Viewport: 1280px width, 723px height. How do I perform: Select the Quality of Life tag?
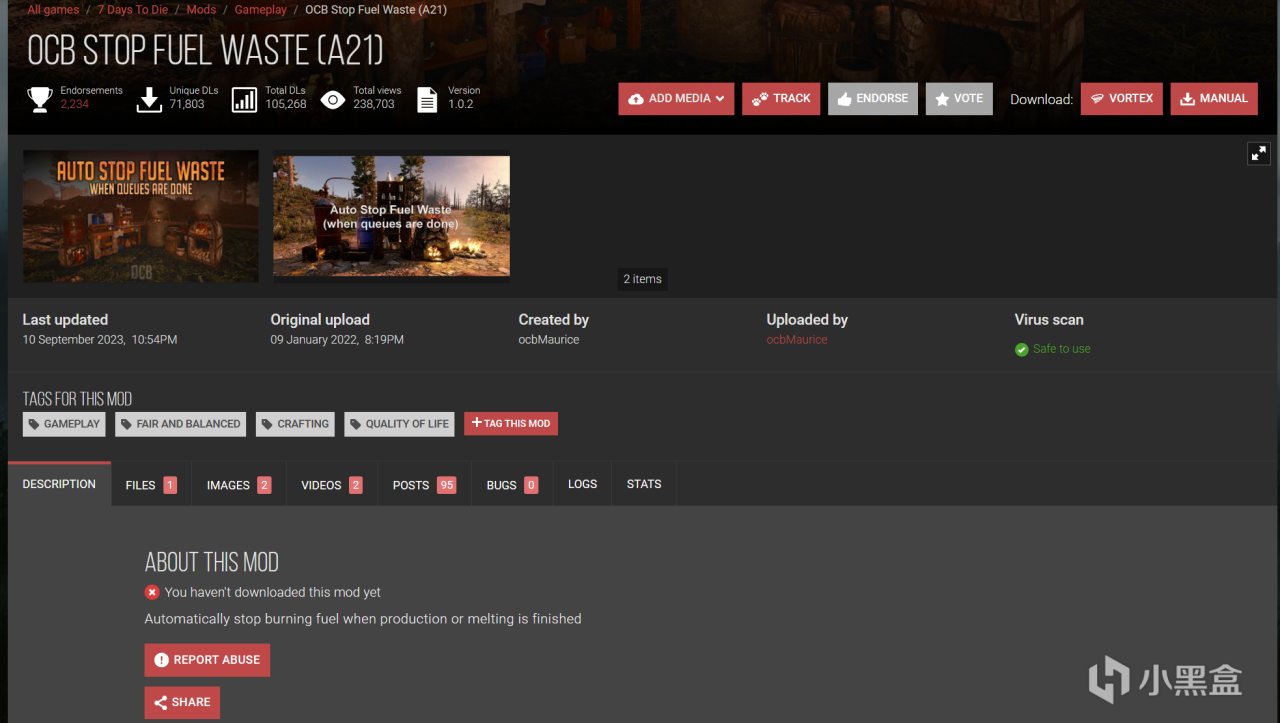(399, 424)
